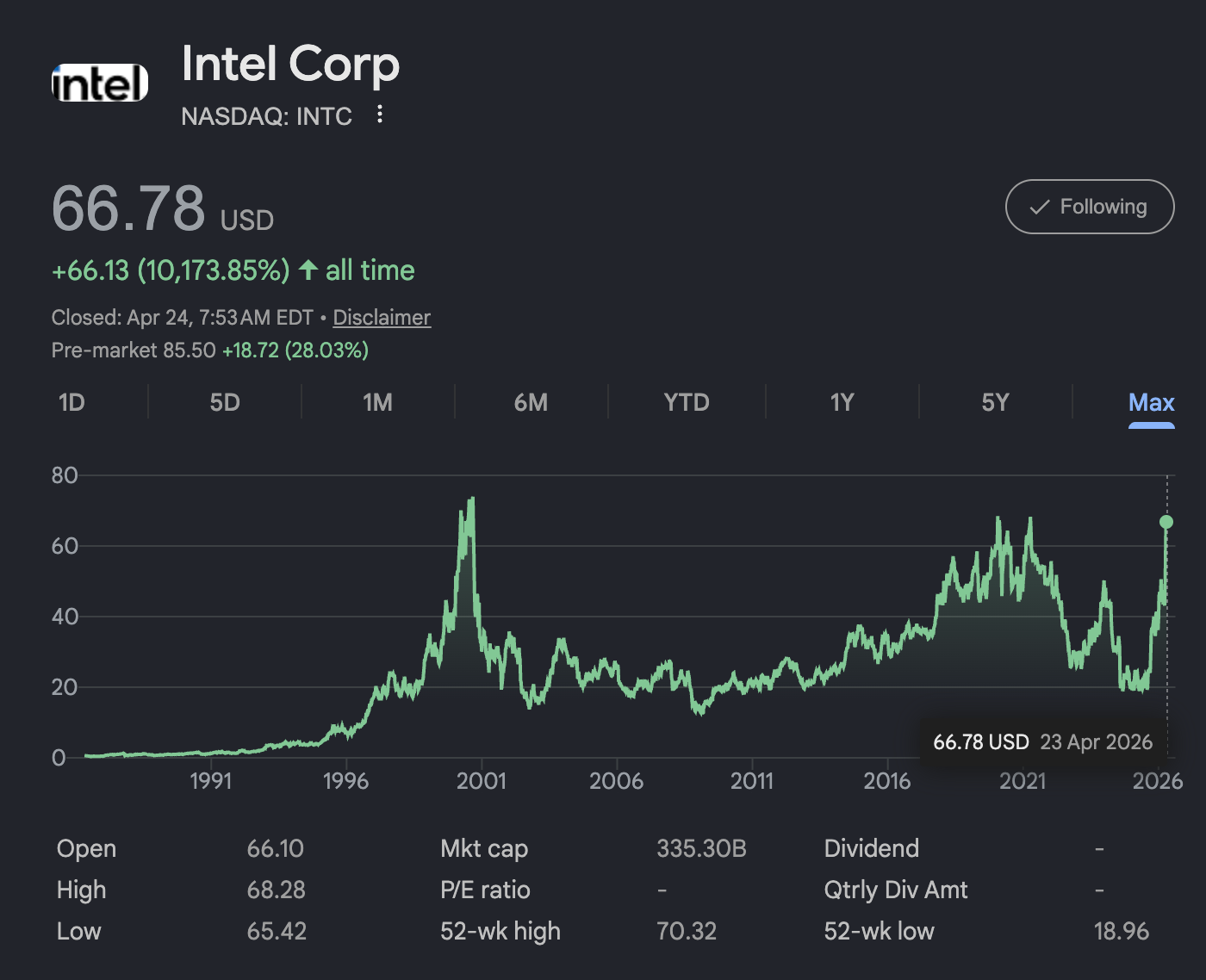Screen dimensions: 1206x980
Task: Click the Mkt cap value 335.30B
Action: 701,848
